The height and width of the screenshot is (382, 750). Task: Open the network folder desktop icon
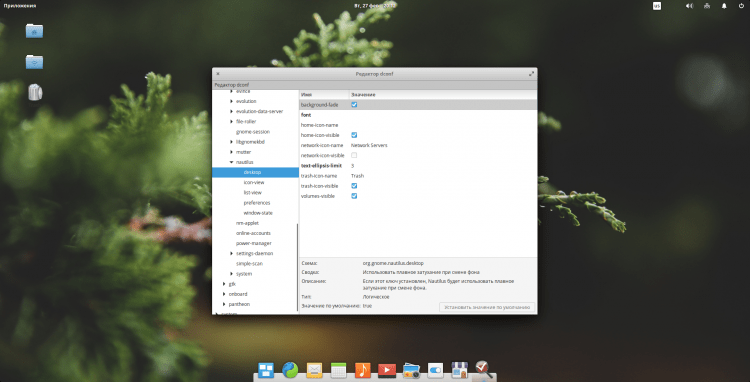(34, 61)
